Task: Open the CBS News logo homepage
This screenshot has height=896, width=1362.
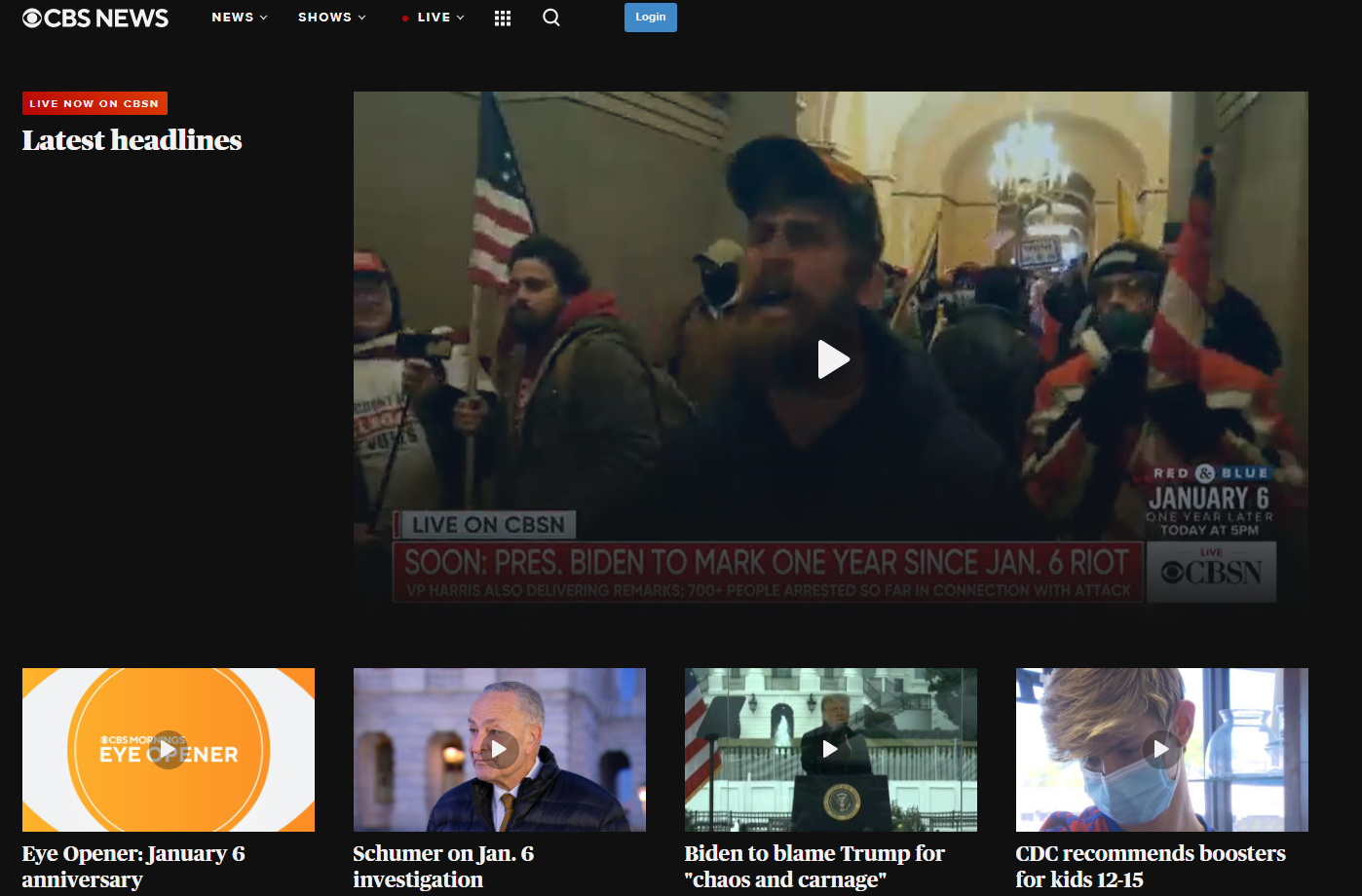Action: coord(95,18)
